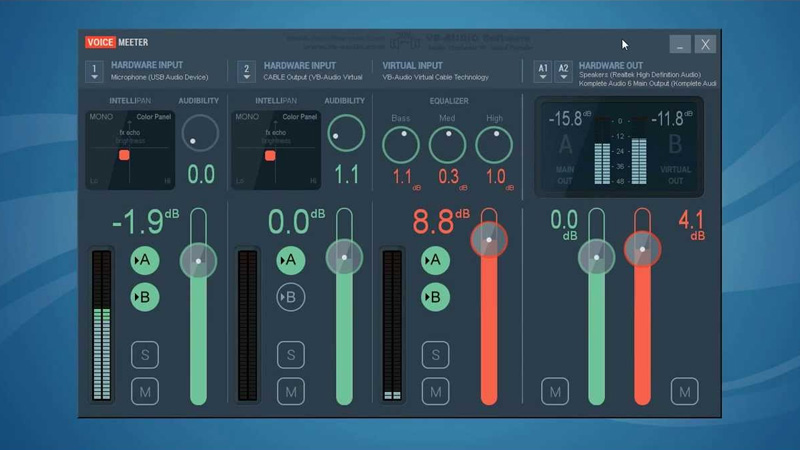Click the VB-Audio Virtual Cable Technology text
This screenshot has width=800, height=450.
[x=436, y=77]
